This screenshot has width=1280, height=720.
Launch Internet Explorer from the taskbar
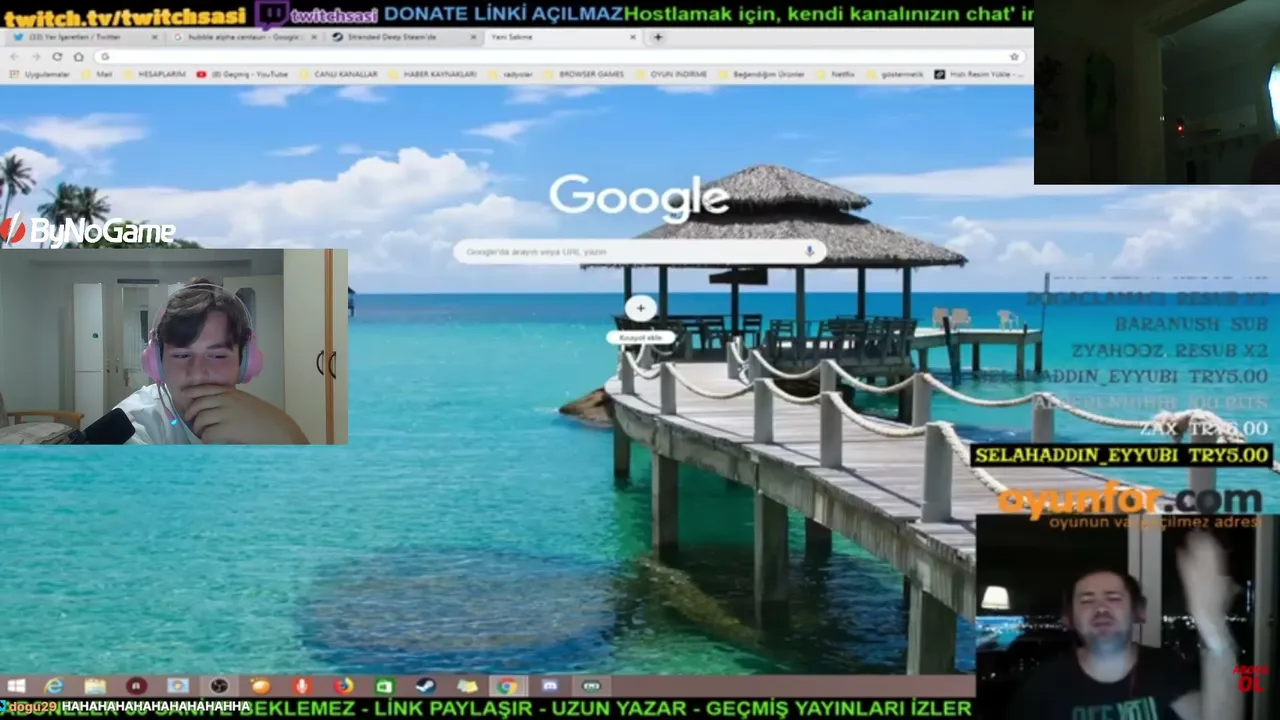(54, 686)
